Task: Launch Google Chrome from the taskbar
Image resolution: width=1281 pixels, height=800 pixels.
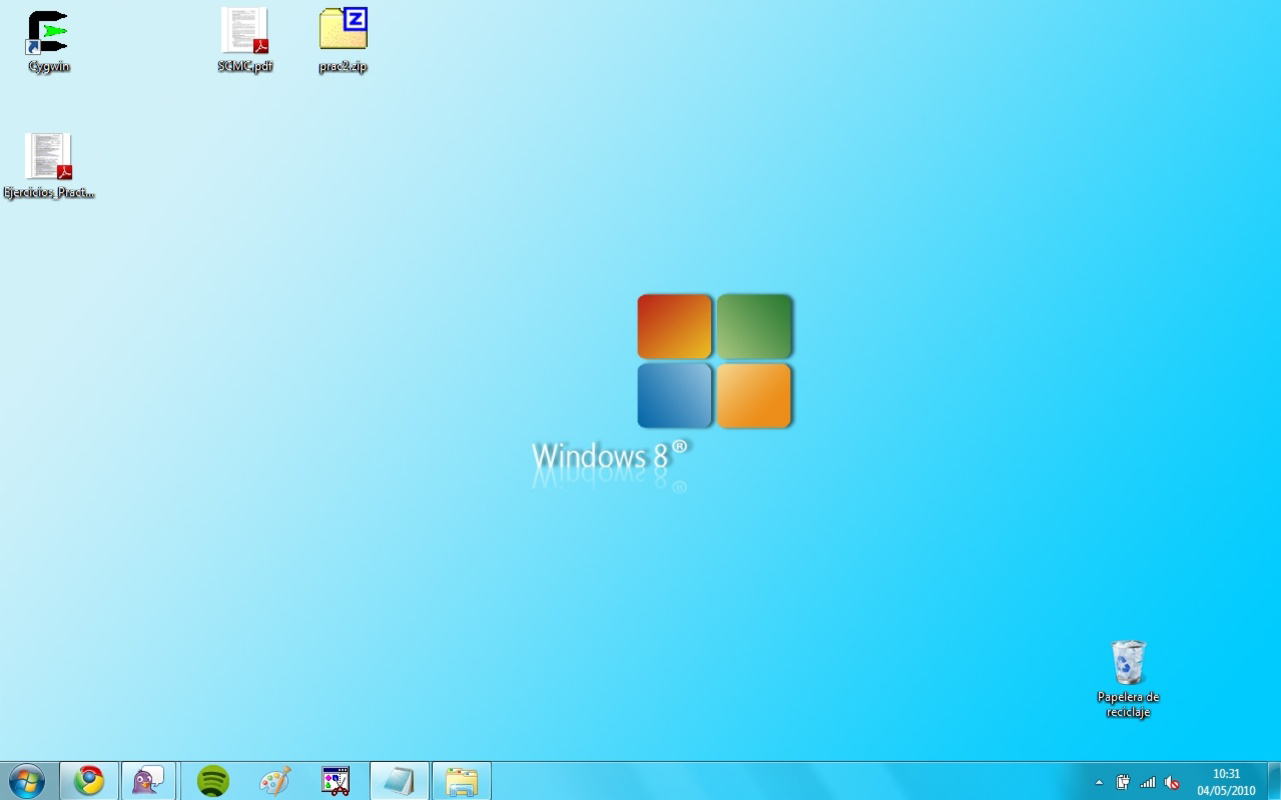Action: (88, 780)
